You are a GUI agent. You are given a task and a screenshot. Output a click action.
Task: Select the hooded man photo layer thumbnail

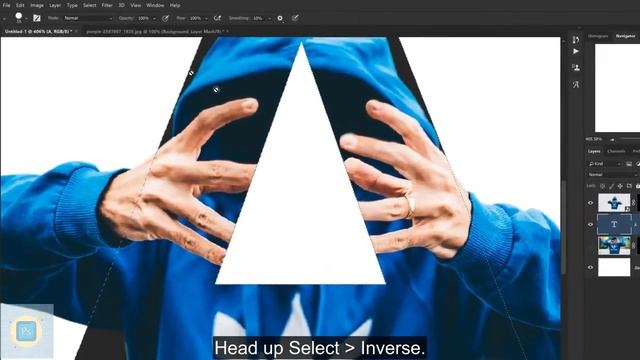pos(614,246)
